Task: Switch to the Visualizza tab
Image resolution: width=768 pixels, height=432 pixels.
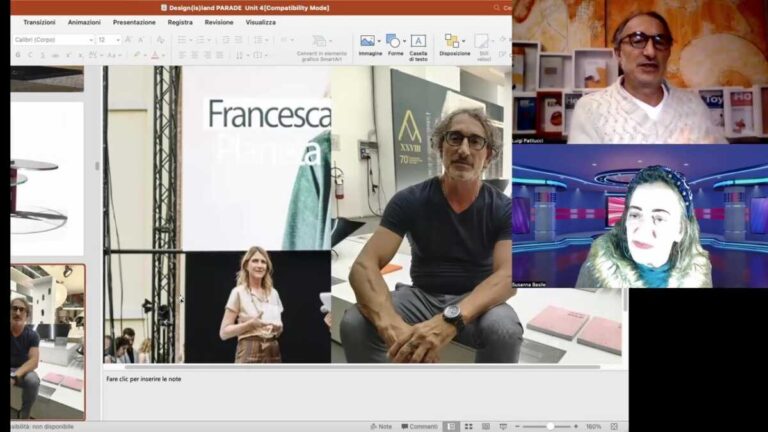Action: [261, 23]
